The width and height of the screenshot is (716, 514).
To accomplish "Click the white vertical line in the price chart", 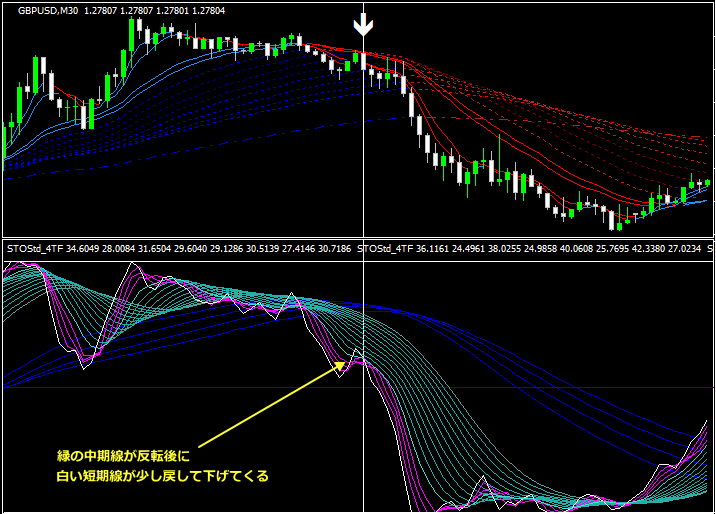I will click(x=363, y=150).
